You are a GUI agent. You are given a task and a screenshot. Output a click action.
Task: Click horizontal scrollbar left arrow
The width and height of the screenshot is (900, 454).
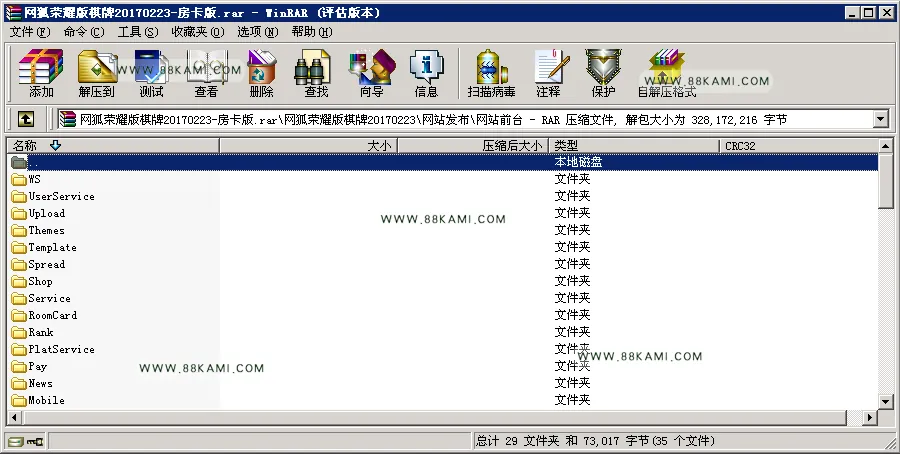[14, 417]
